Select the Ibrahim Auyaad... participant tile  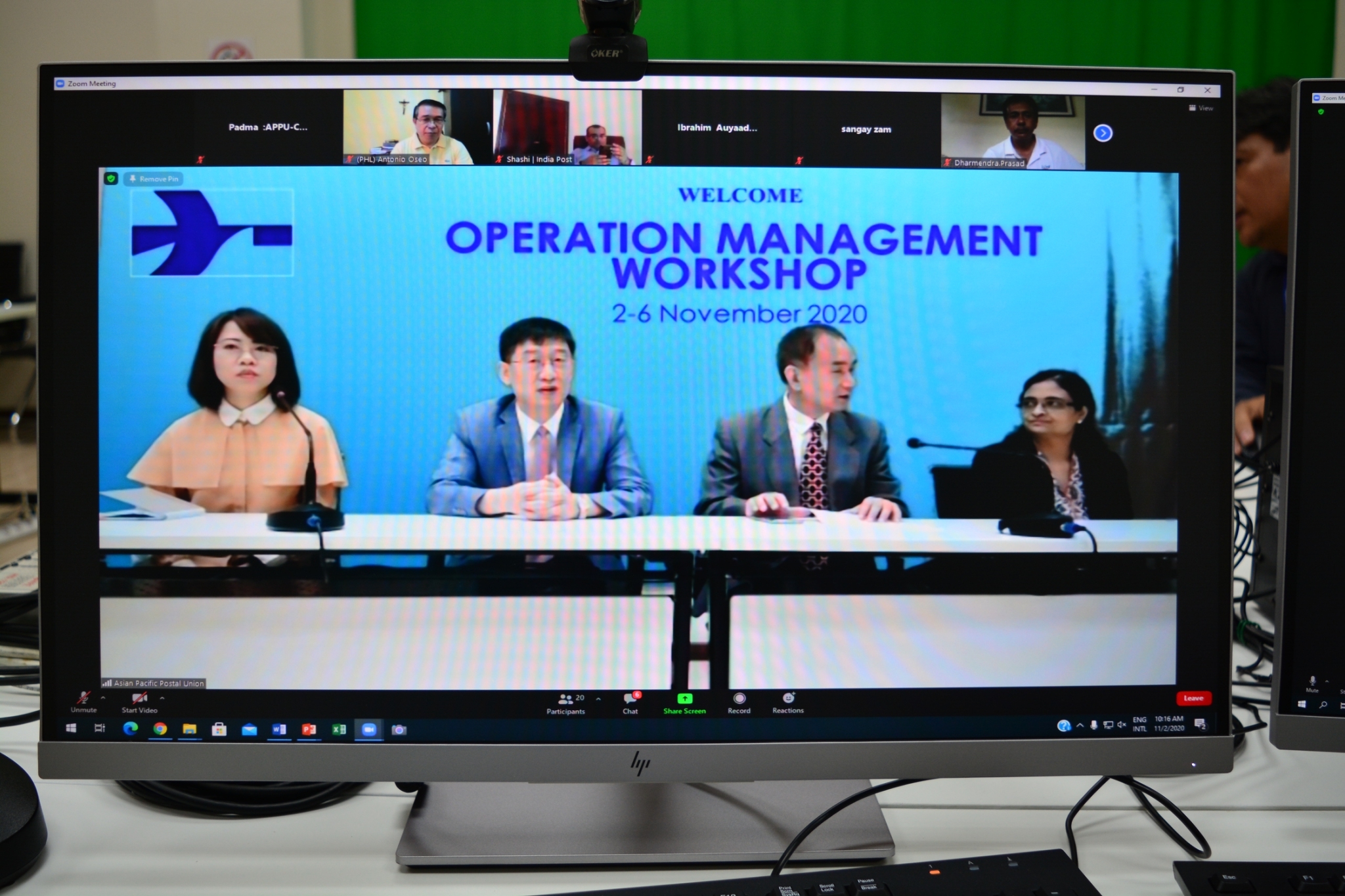click(x=717, y=127)
